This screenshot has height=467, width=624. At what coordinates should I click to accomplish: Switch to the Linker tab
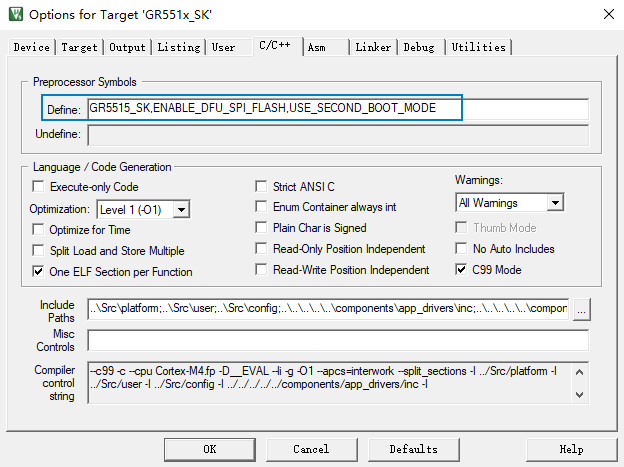click(x=373, y=47)
